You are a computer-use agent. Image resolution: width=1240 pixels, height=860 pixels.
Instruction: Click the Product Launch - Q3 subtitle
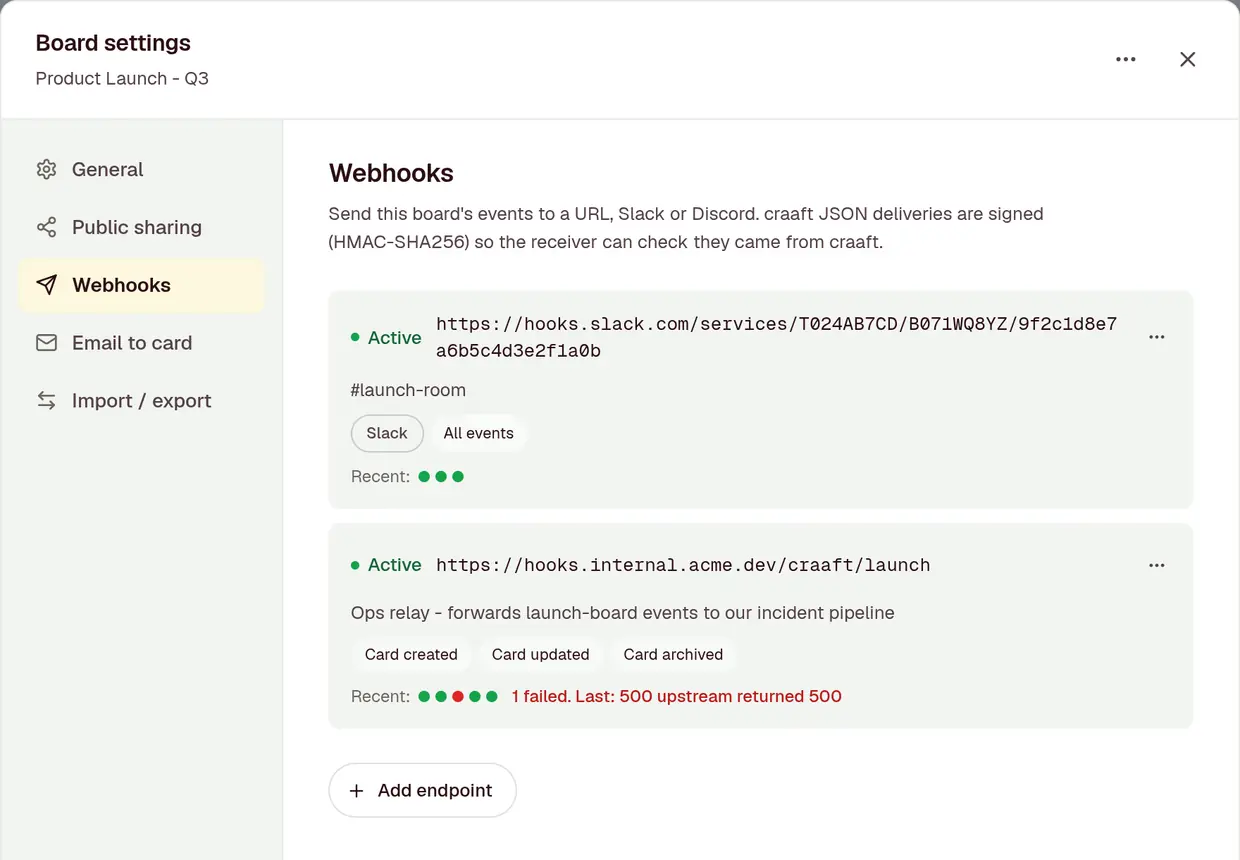tap(122, 78)
